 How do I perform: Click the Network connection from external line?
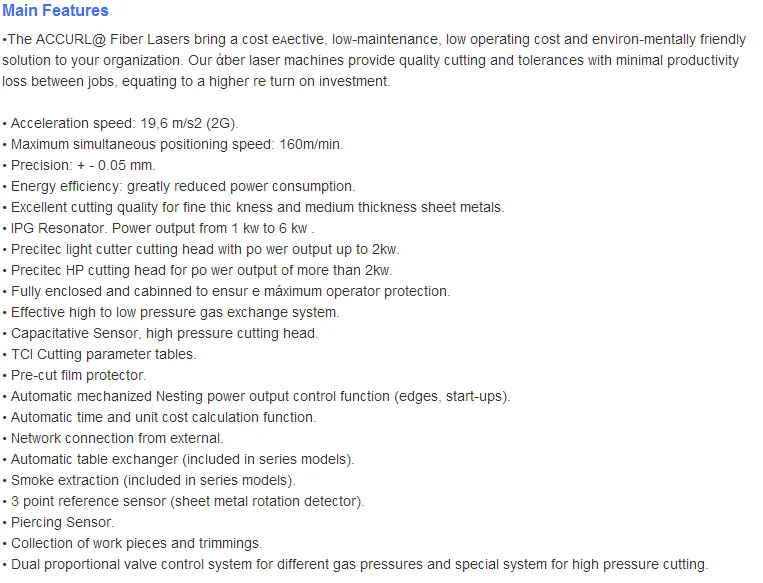pos(114,438)
